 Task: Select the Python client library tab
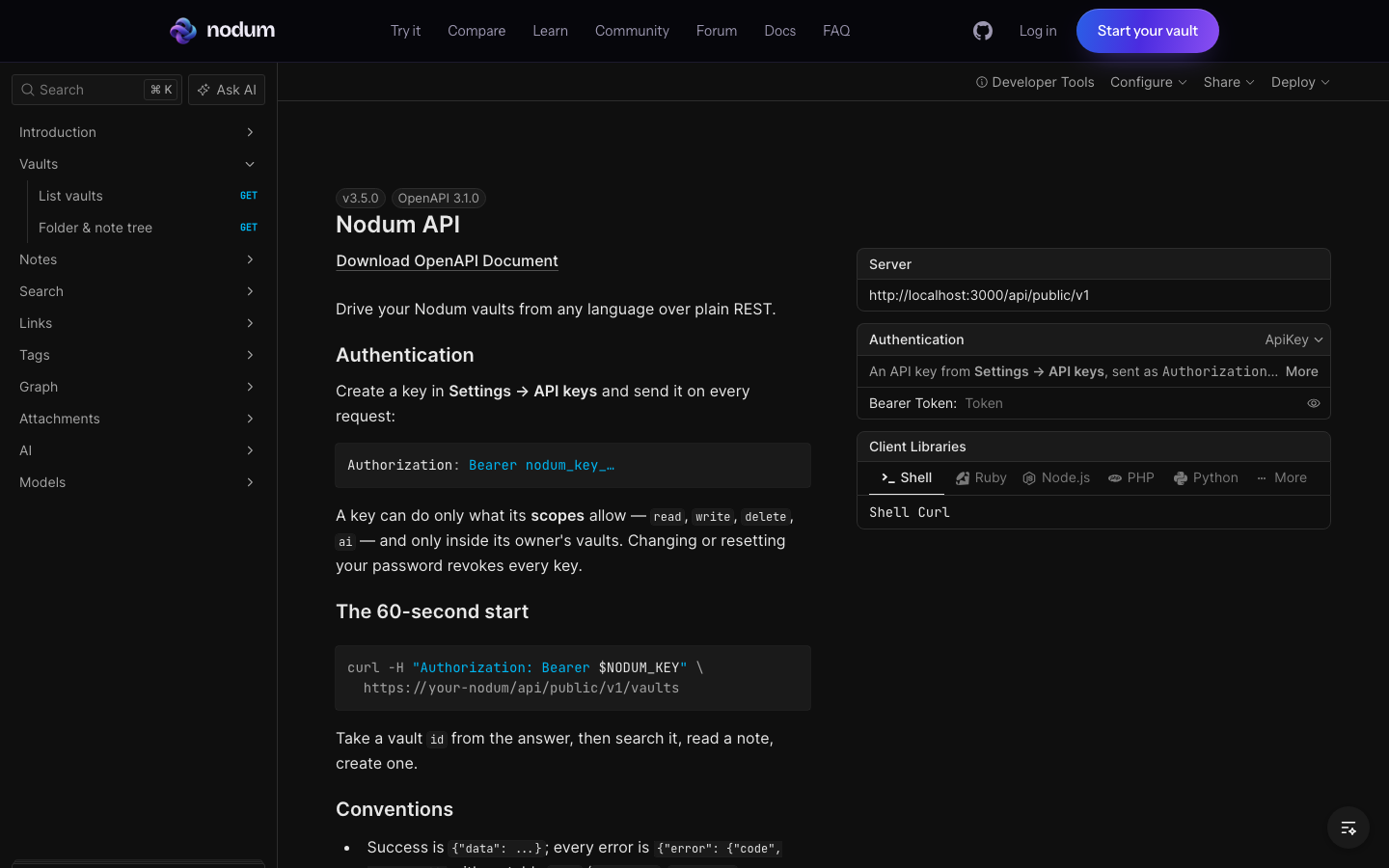point(1206,478)
